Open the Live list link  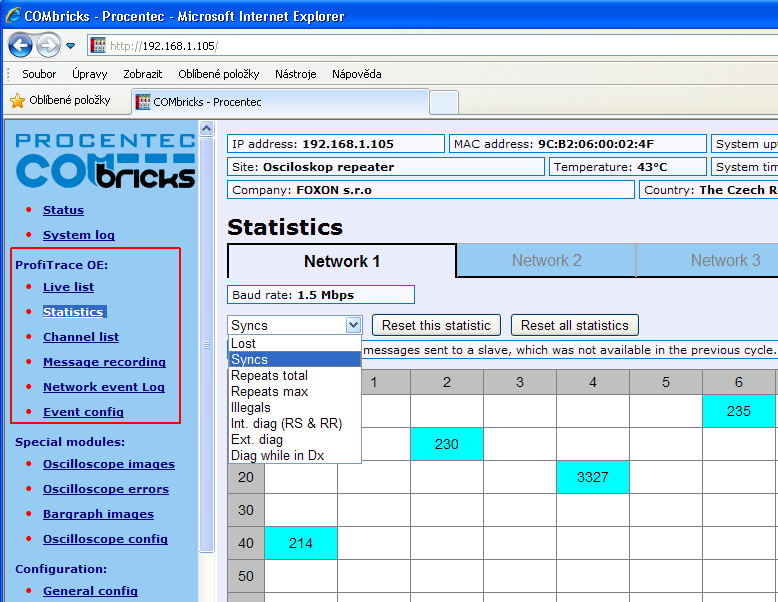point(68,287)
